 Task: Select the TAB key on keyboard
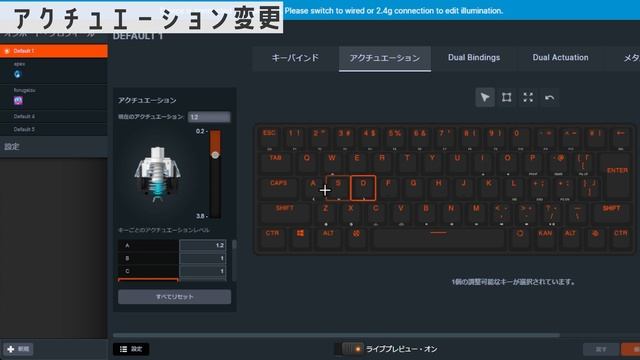[x=276, y=162]
